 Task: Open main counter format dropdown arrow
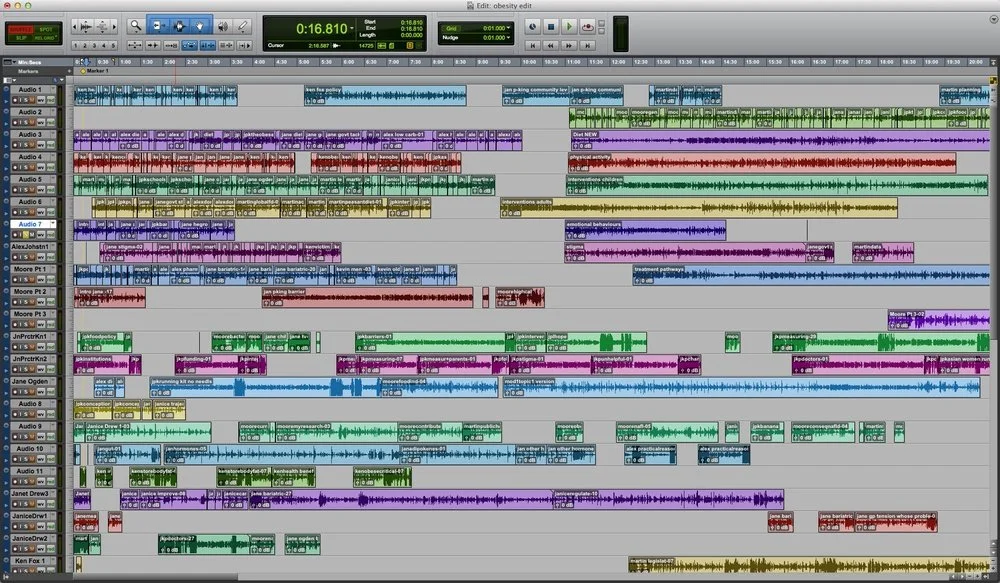351,29
